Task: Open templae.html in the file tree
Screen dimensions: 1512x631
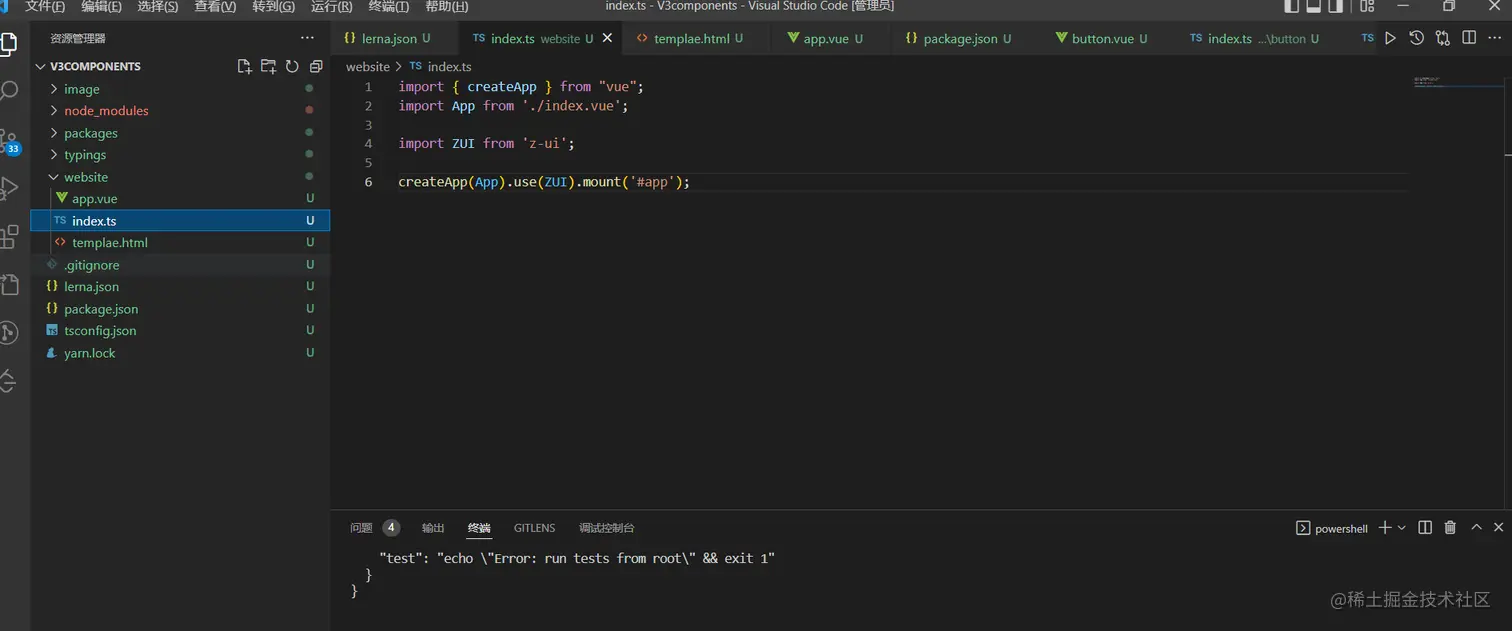Action: pyautogui.click(x=180, y=243)
